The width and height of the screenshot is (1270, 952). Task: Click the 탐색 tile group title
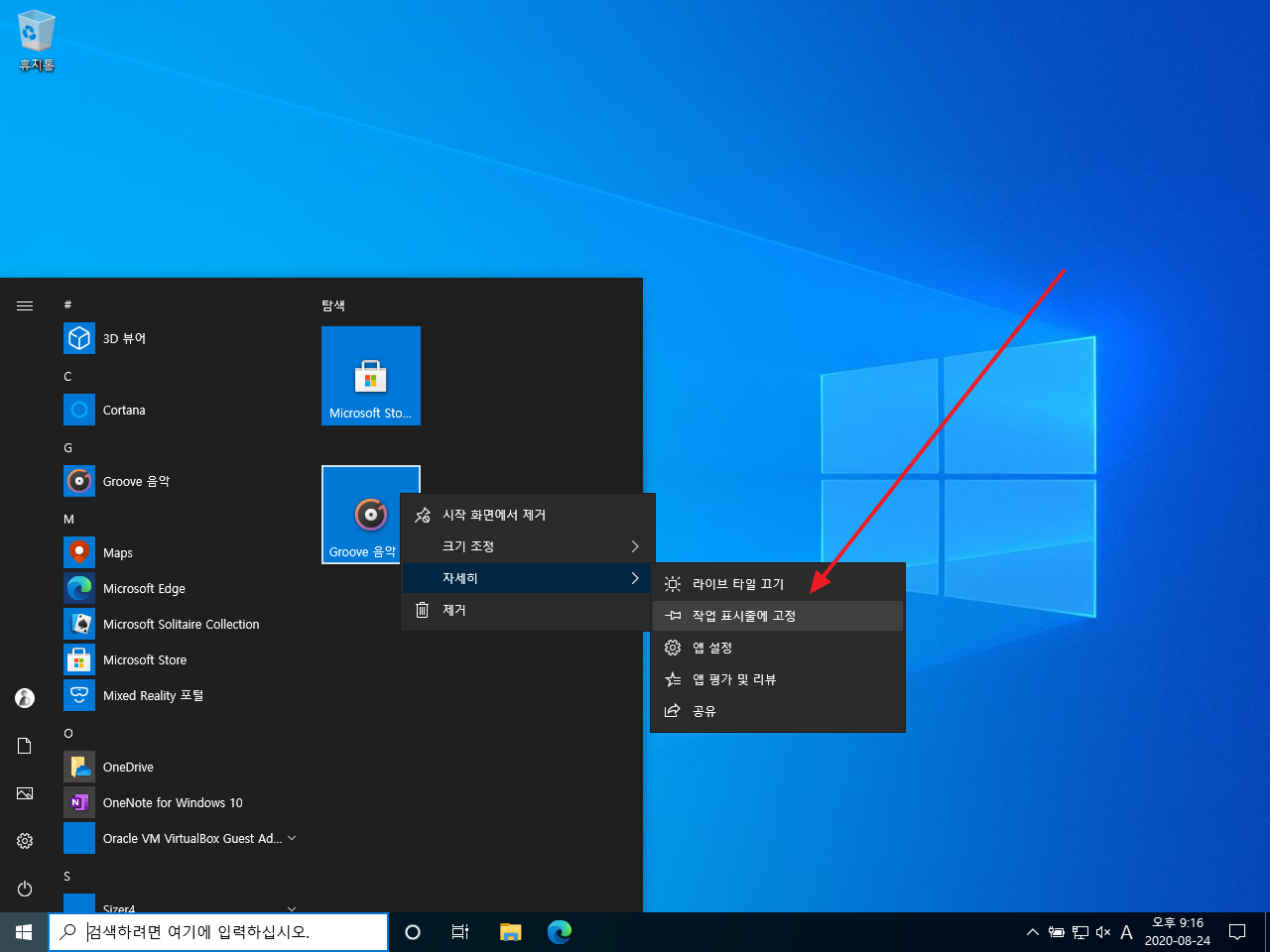coord(333,305)
